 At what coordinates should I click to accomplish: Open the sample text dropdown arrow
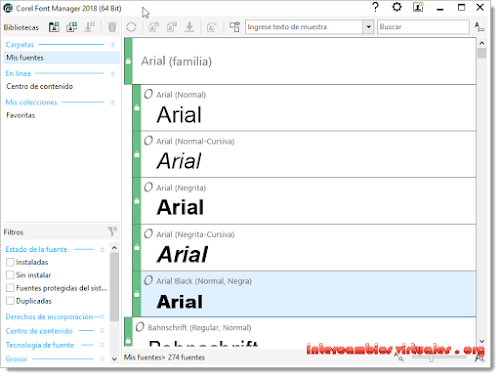[368, 27]
